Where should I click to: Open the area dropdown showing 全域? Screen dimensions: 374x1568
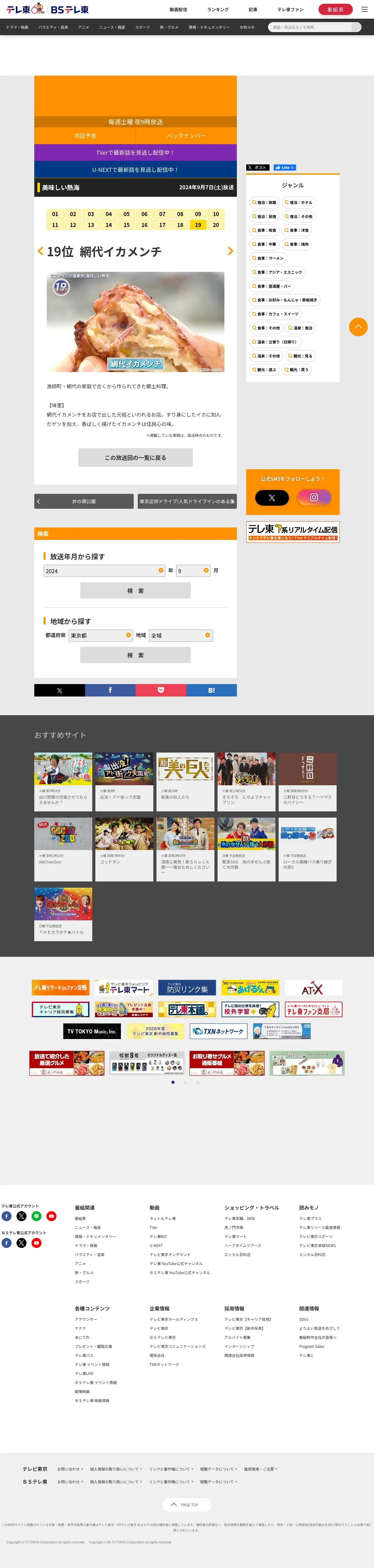[x=181, y=635]
